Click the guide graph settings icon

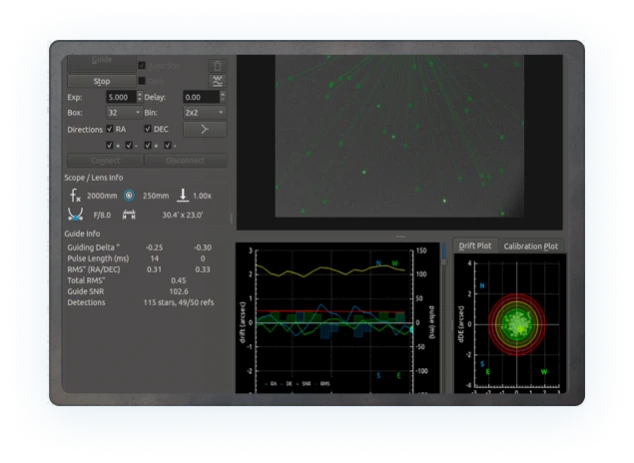pos(218,81)
